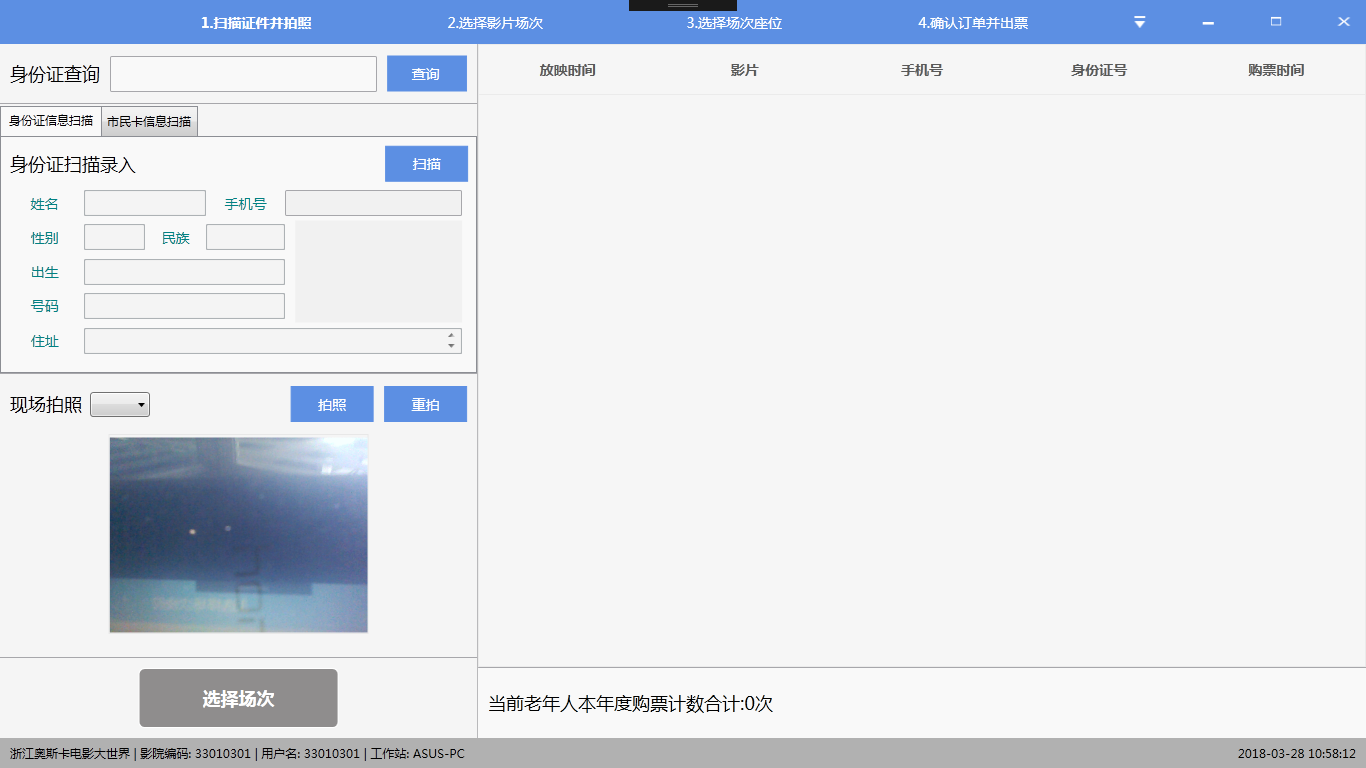Screen dimensions: 1366x768
Task: Go to step 2.选择影片场次
Action: [495, 23]
